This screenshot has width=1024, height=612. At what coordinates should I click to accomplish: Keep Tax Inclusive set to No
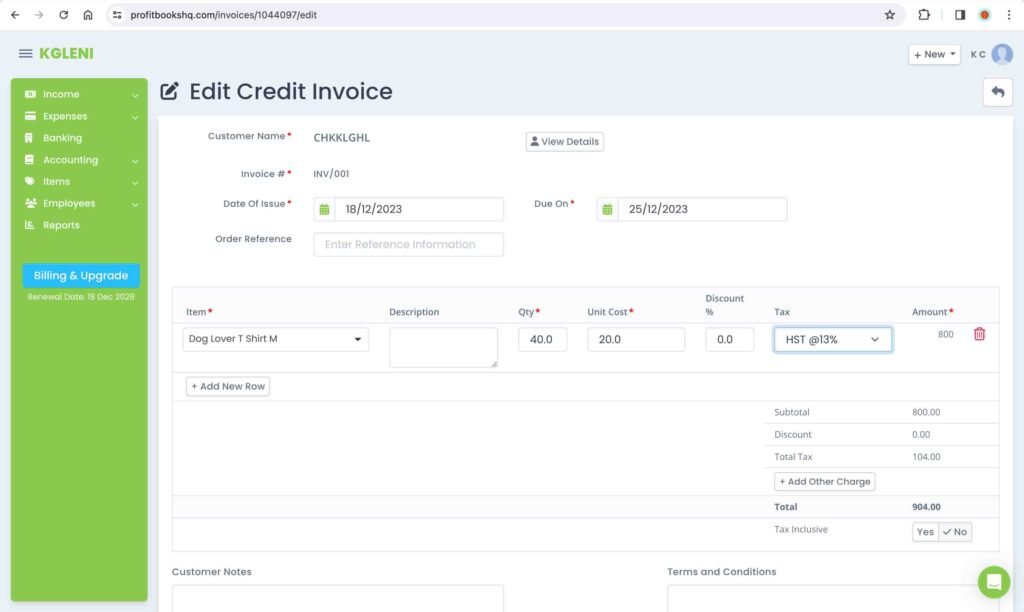(x=955, y=531)
